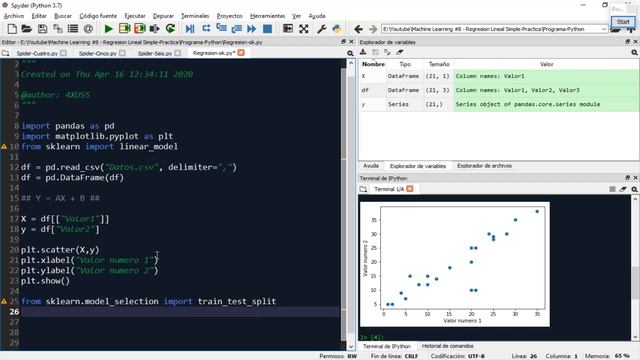This screenshot has height=360, width=640.
Task: Remove all variables eraser icon
Action: pyautogui.click(x=400, y=52)
